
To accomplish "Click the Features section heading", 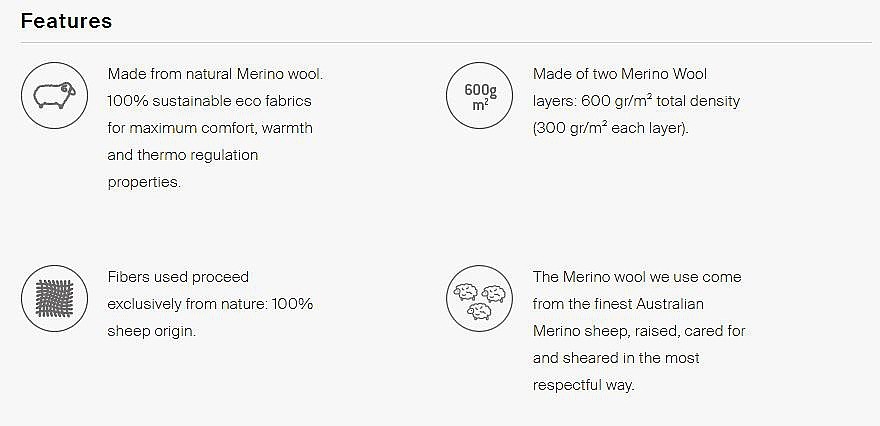I will pos(66,21).
